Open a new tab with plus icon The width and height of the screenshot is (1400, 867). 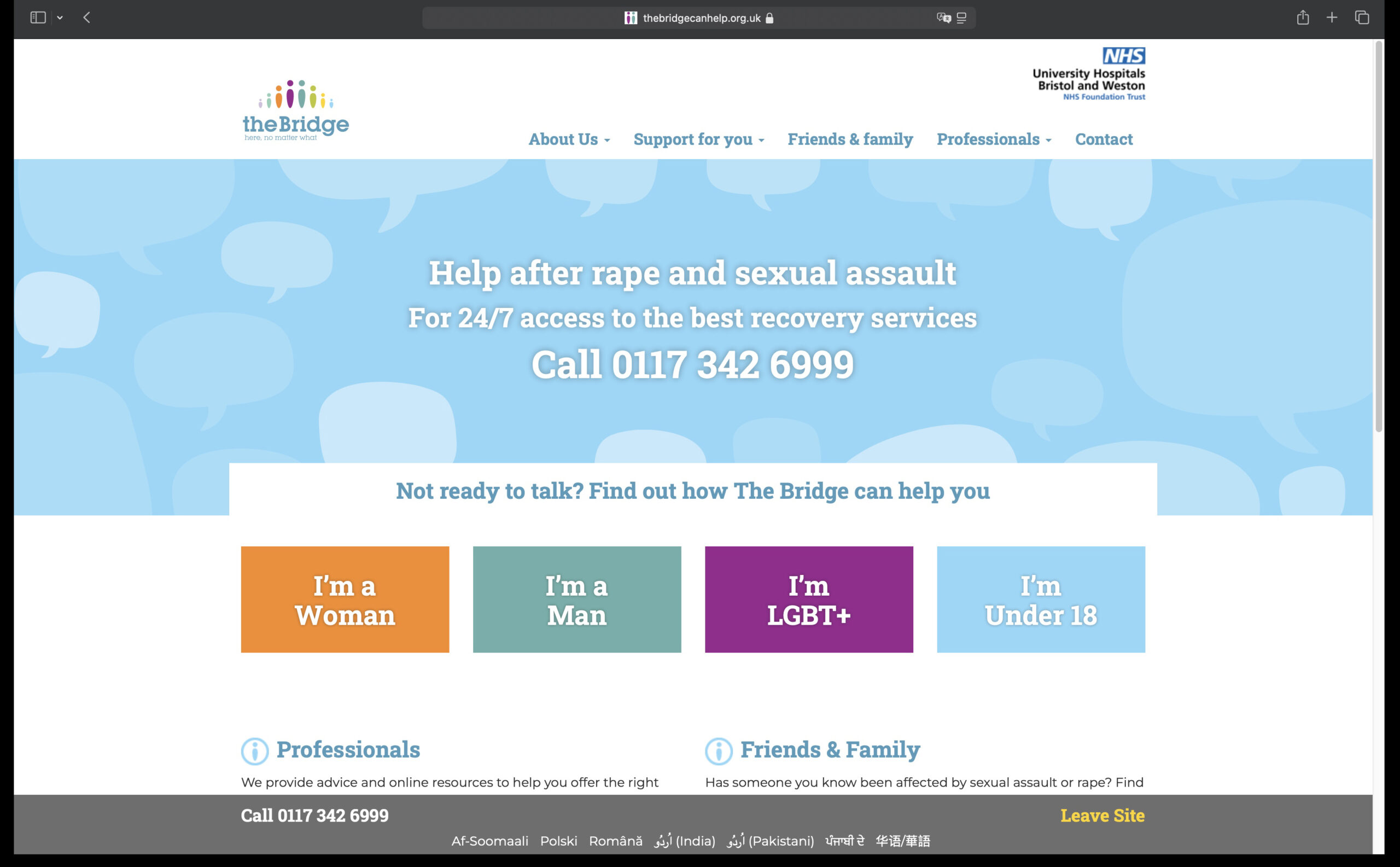(x=1332, y=18)
